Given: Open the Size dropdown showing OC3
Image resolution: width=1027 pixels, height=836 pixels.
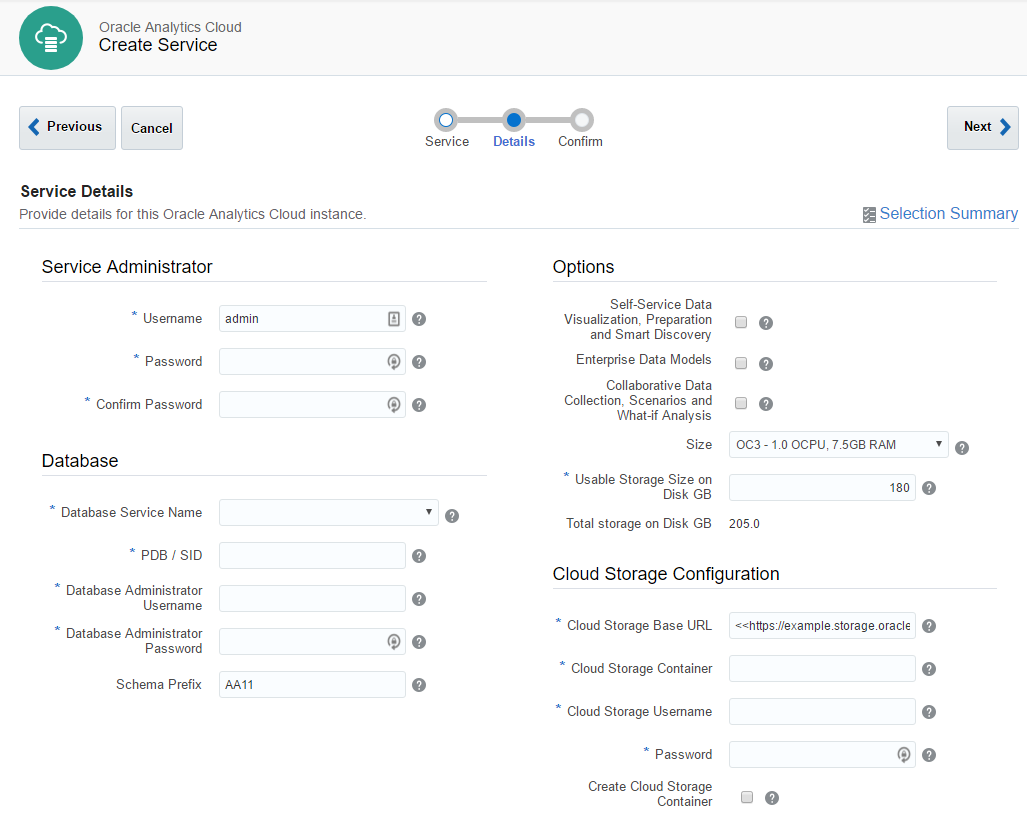Looking at the screenshot, I should click(x=838, y=445).
